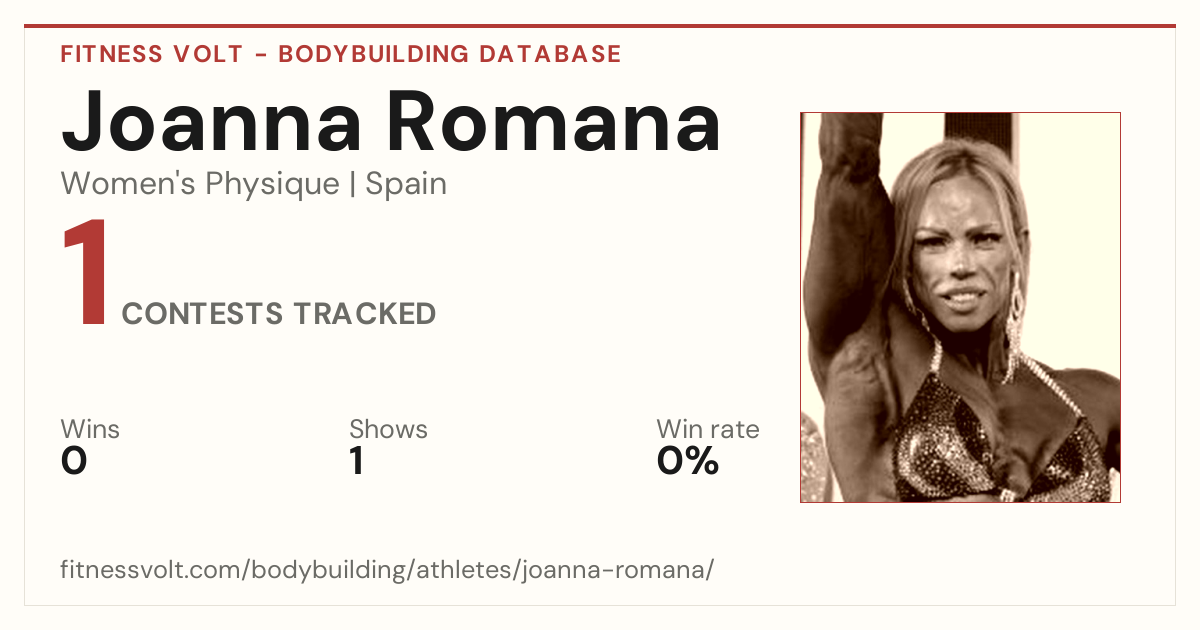The width and height of the screenshot is (1200, 630).
Task: Click the large red number 1
Action: coord(86,275)
